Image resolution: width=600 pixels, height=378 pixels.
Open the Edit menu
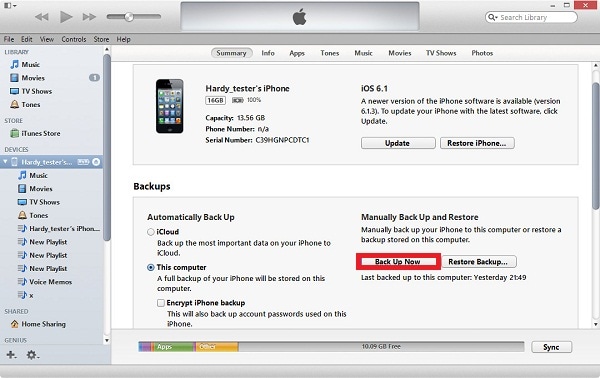(x=26, y=39)
